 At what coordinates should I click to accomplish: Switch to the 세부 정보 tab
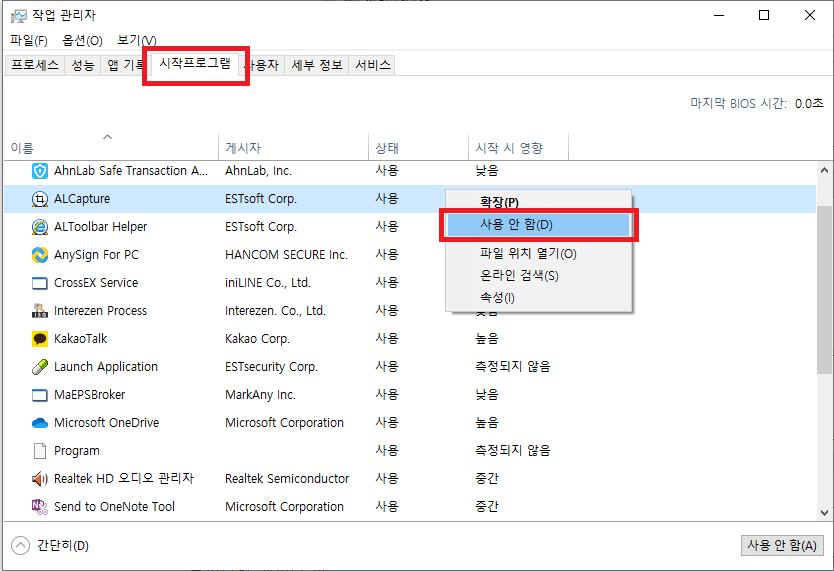(x=316, y=65)
